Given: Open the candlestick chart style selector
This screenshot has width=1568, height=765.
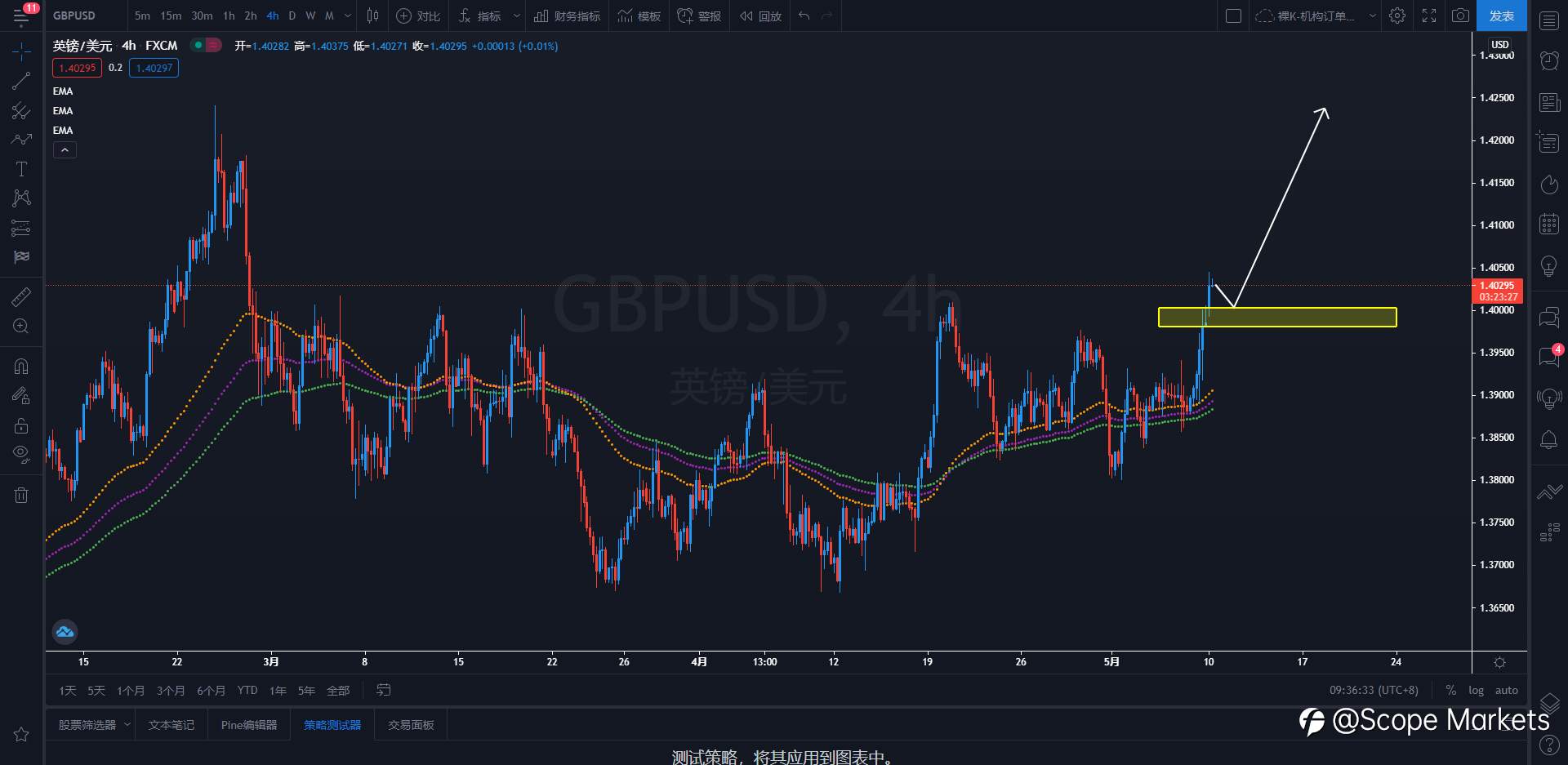Looking at the screenshot, I should pos(372,16).
